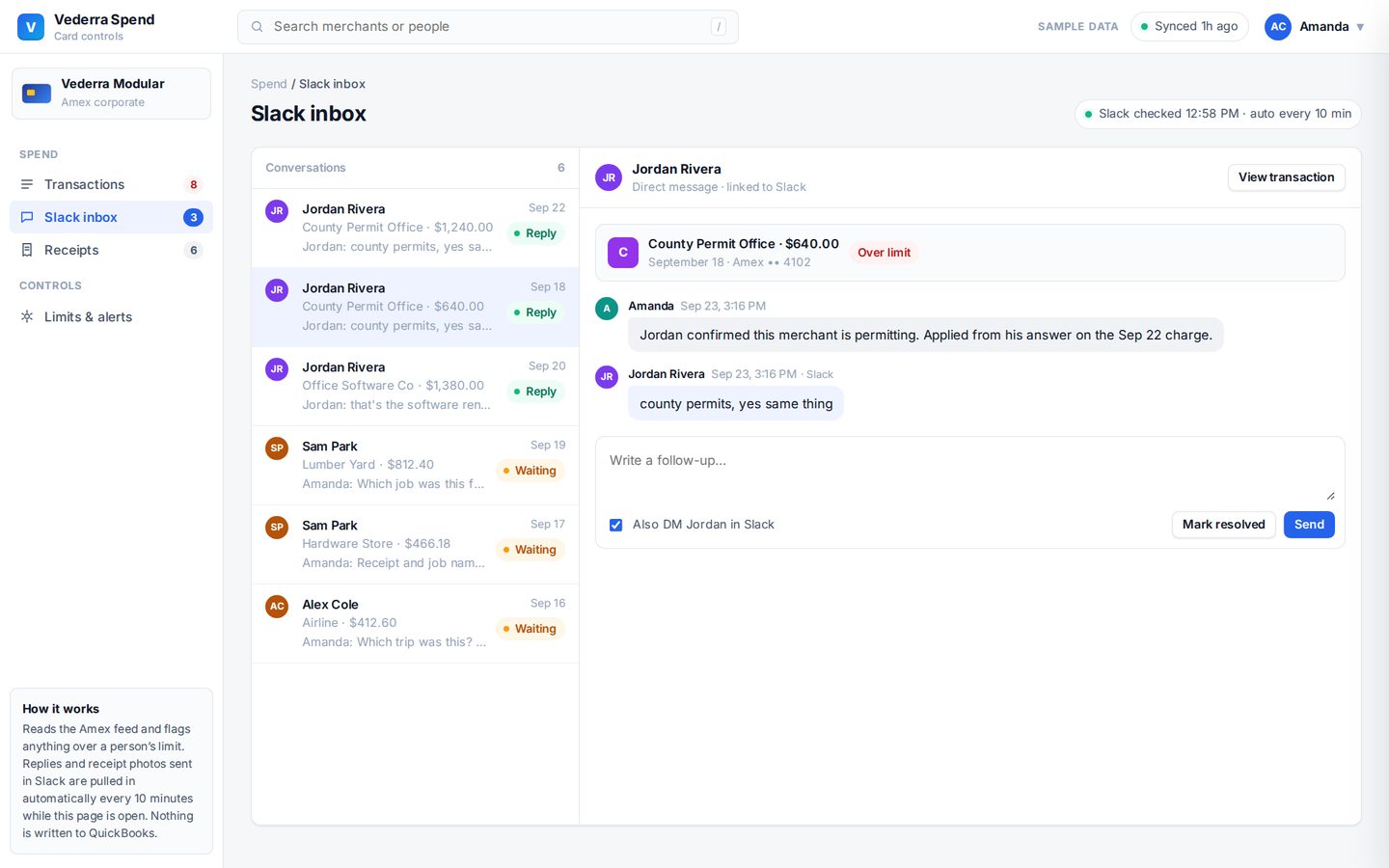Click the 'Over limit' tag
The height and width of the screenshot is (868, 1389).
pos(884,253)
